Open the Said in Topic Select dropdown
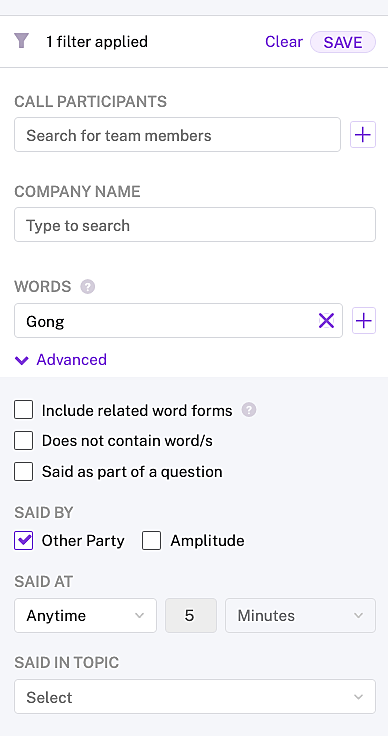Image resolution: width=388 pixels, height=736 pixels. [195, 697]
